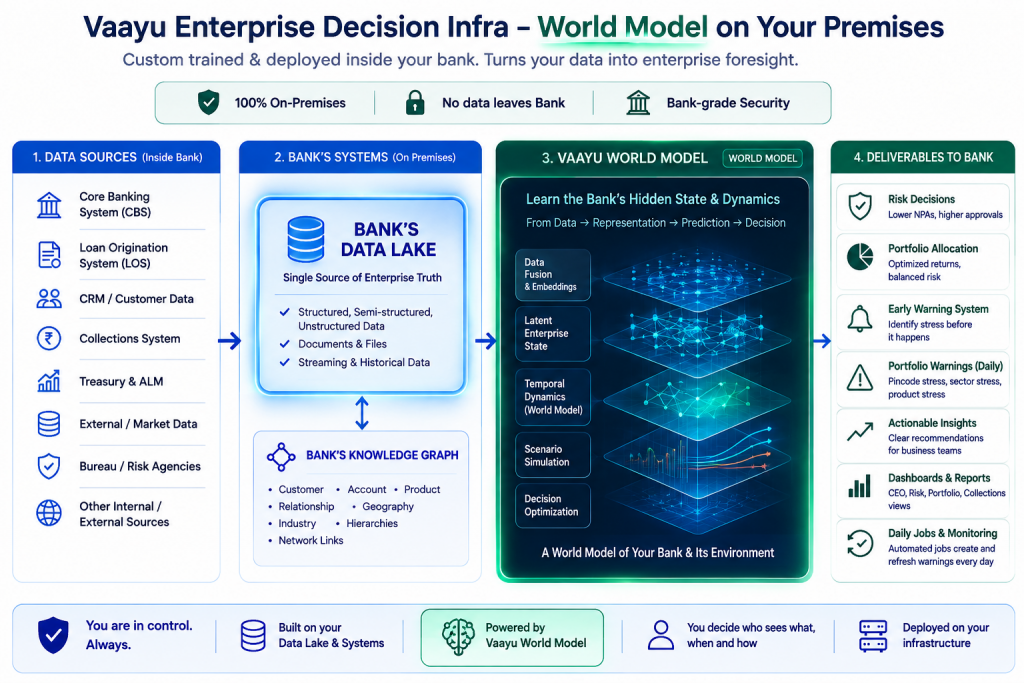Select the Treasury & ALM chart icon
Screen dimensions: 1024x683
click(x=49, y=381)
